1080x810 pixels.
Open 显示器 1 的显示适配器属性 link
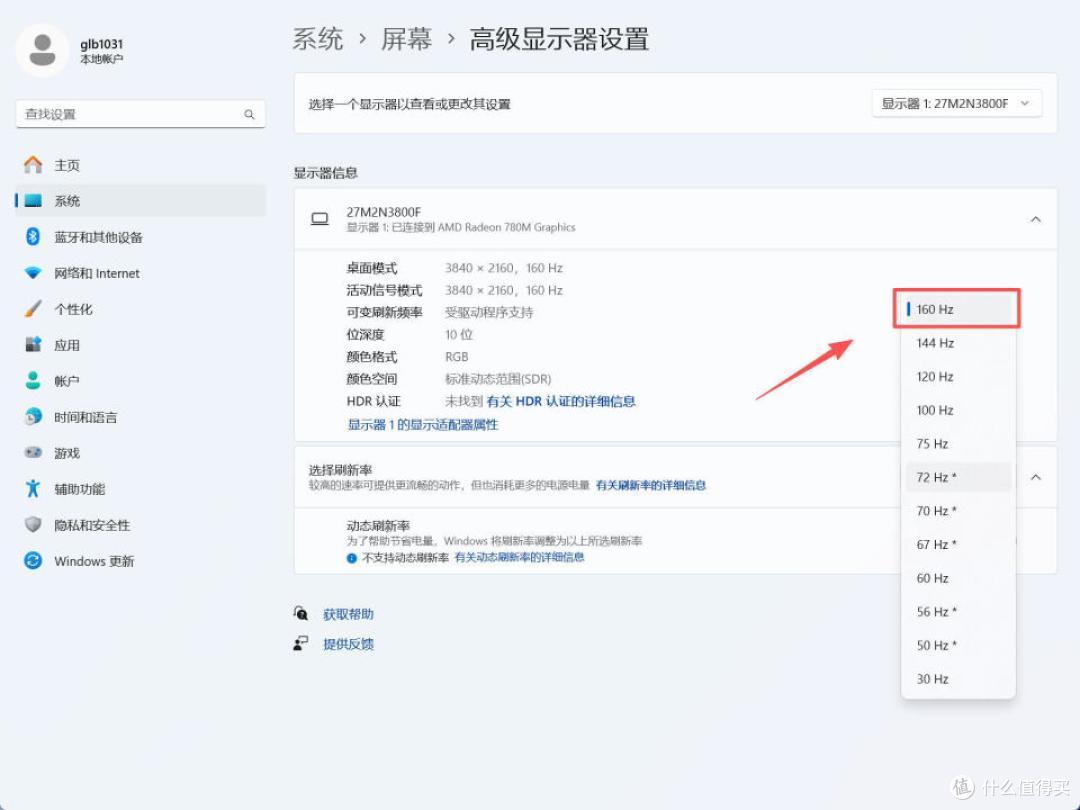tap(422, 425)
